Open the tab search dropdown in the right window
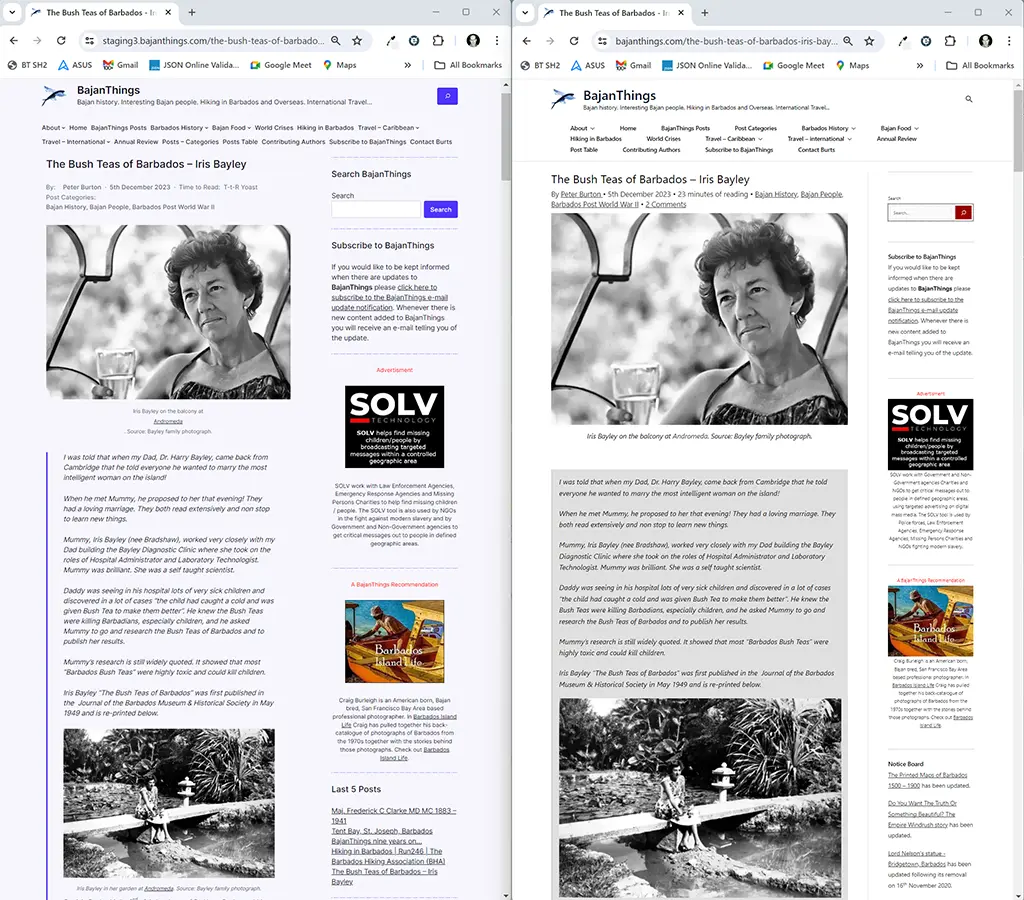The width and height of the screenshot is (1024, 900). (x=528, y=13)
